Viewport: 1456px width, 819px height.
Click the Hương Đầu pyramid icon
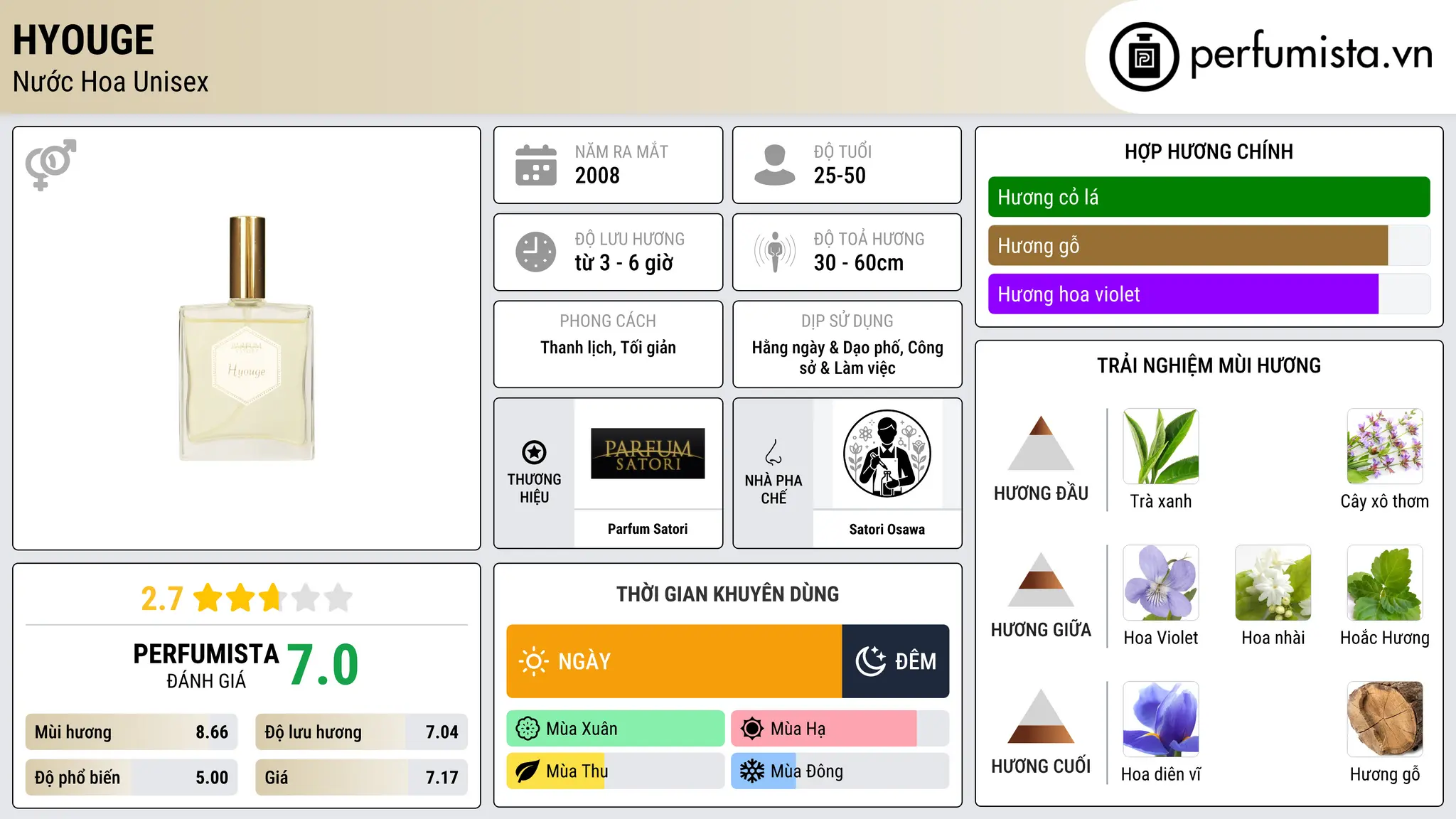point(1041,443)
